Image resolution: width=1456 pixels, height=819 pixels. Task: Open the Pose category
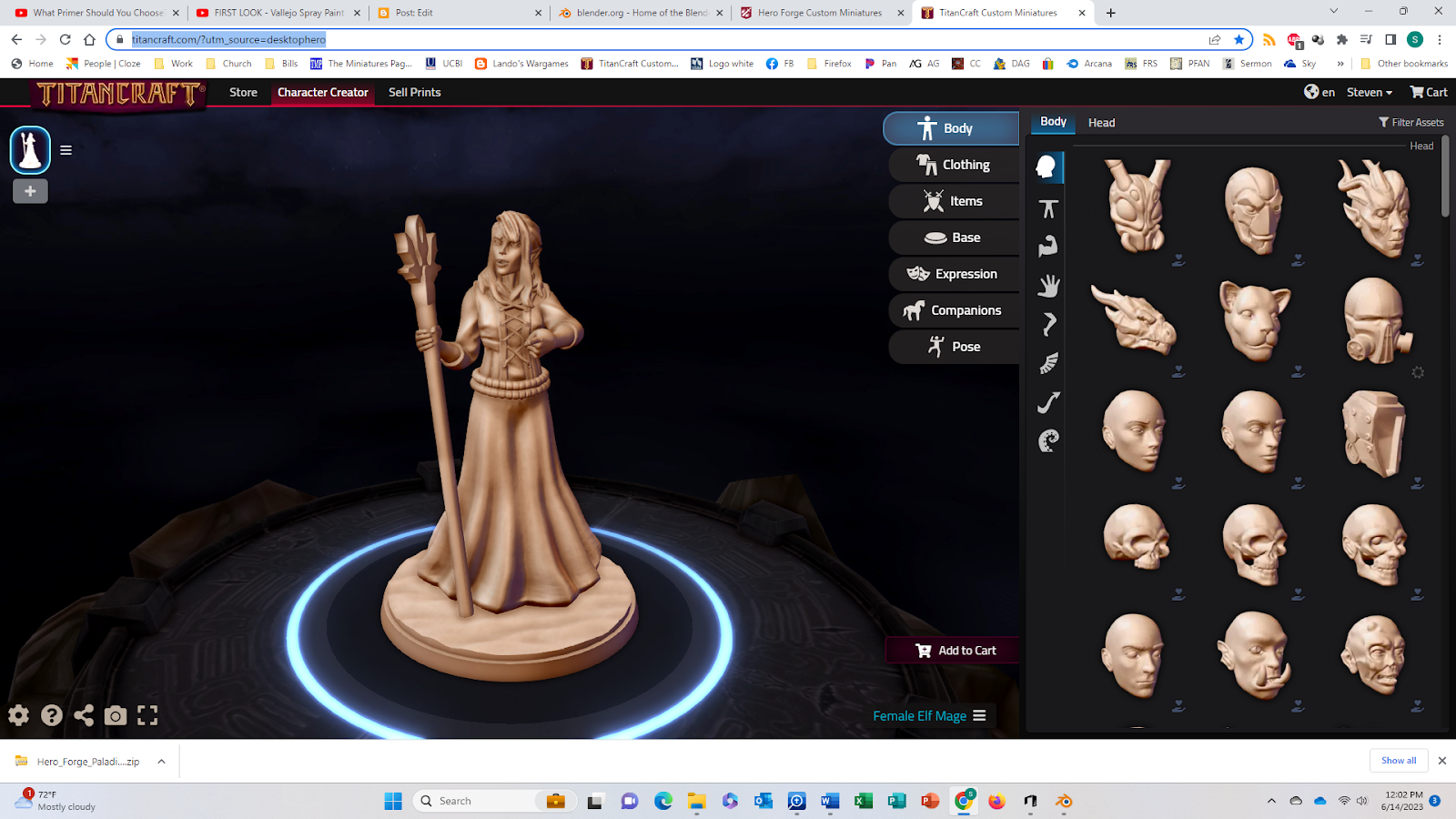[954, 347]
